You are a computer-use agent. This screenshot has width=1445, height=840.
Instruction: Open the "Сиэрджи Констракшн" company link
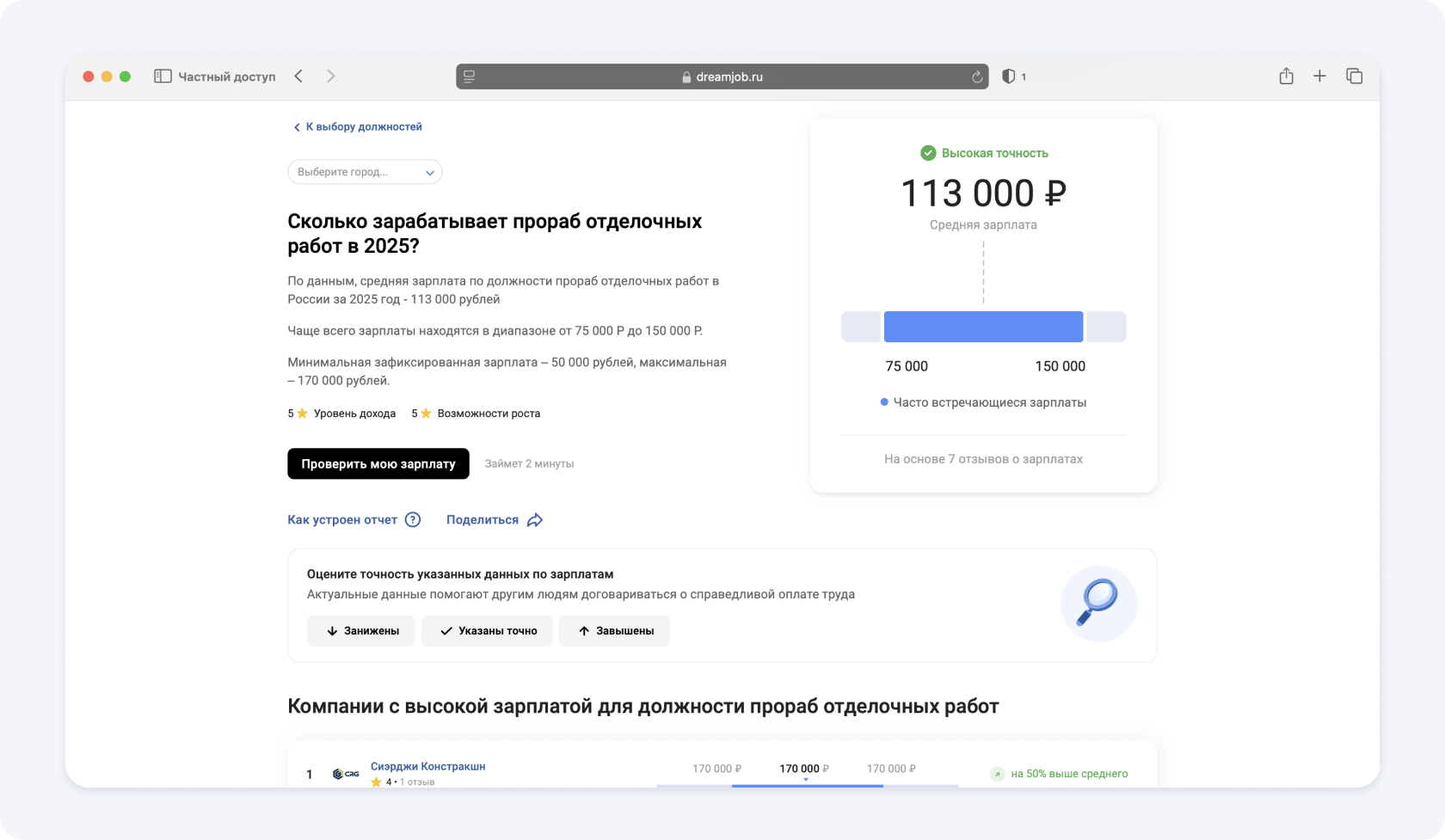[427, 766]
